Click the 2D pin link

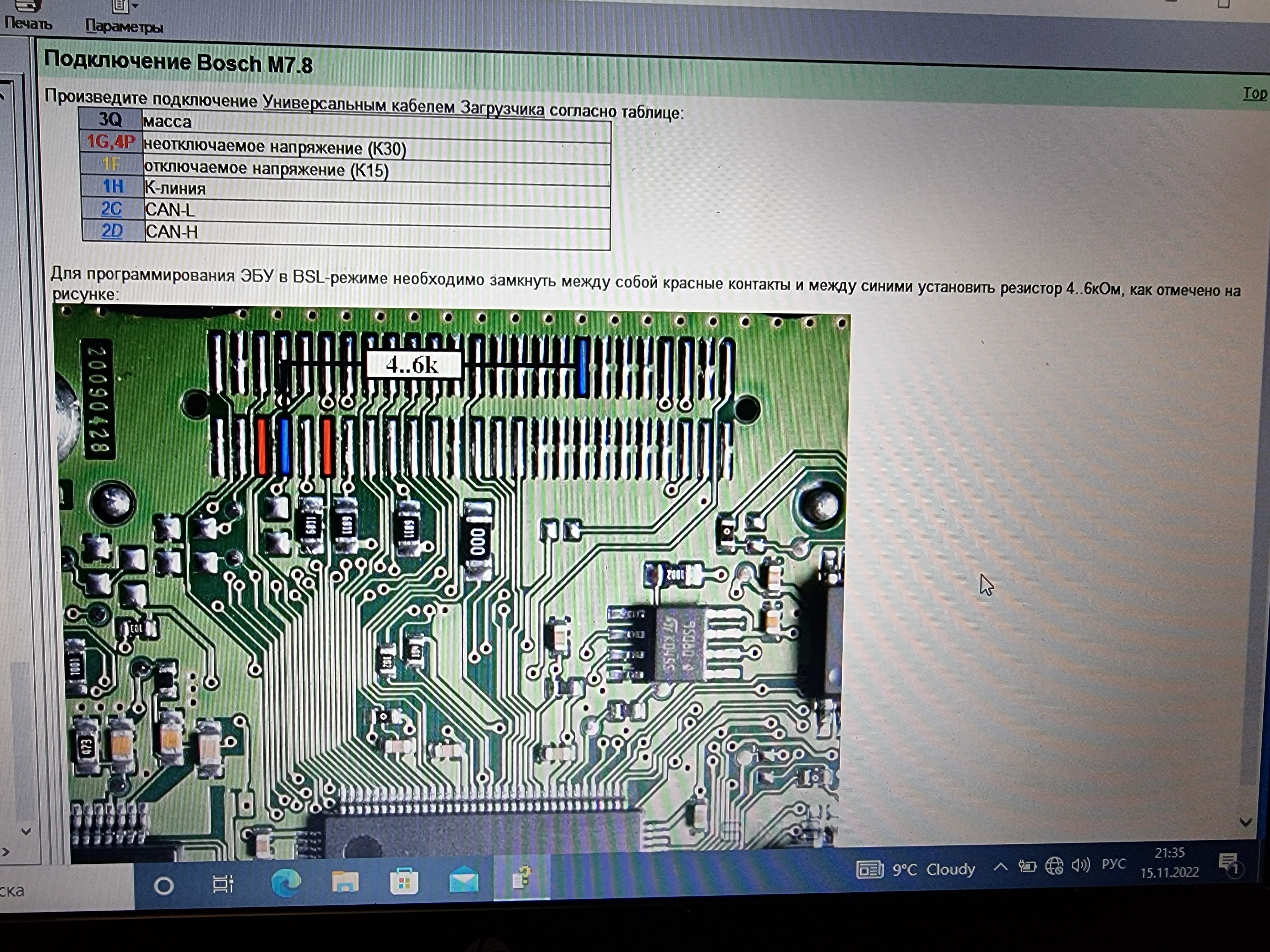[112, 231]
